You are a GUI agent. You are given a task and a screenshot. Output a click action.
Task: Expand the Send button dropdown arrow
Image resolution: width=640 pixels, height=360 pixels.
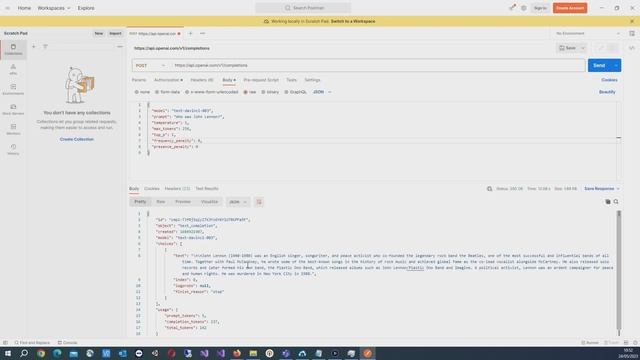pyautogui.click(x=616, y=65)
